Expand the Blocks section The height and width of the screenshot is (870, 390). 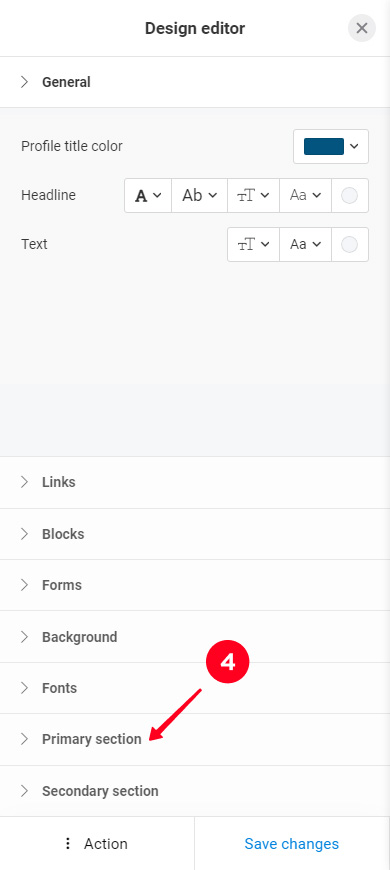pyautogui.click(x=195, y=534)
